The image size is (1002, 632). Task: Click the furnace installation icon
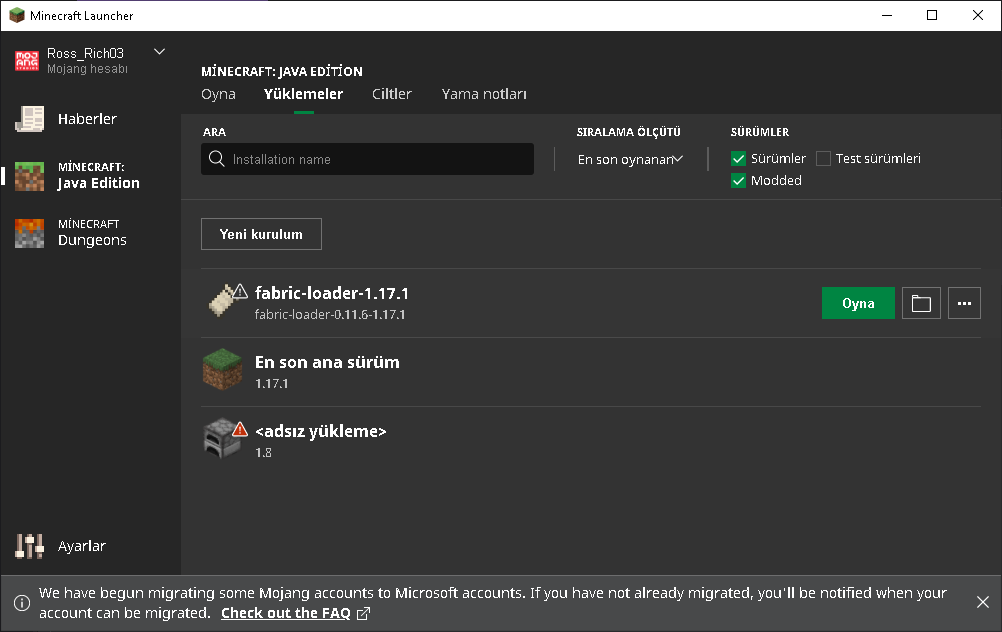click(221, 439)
